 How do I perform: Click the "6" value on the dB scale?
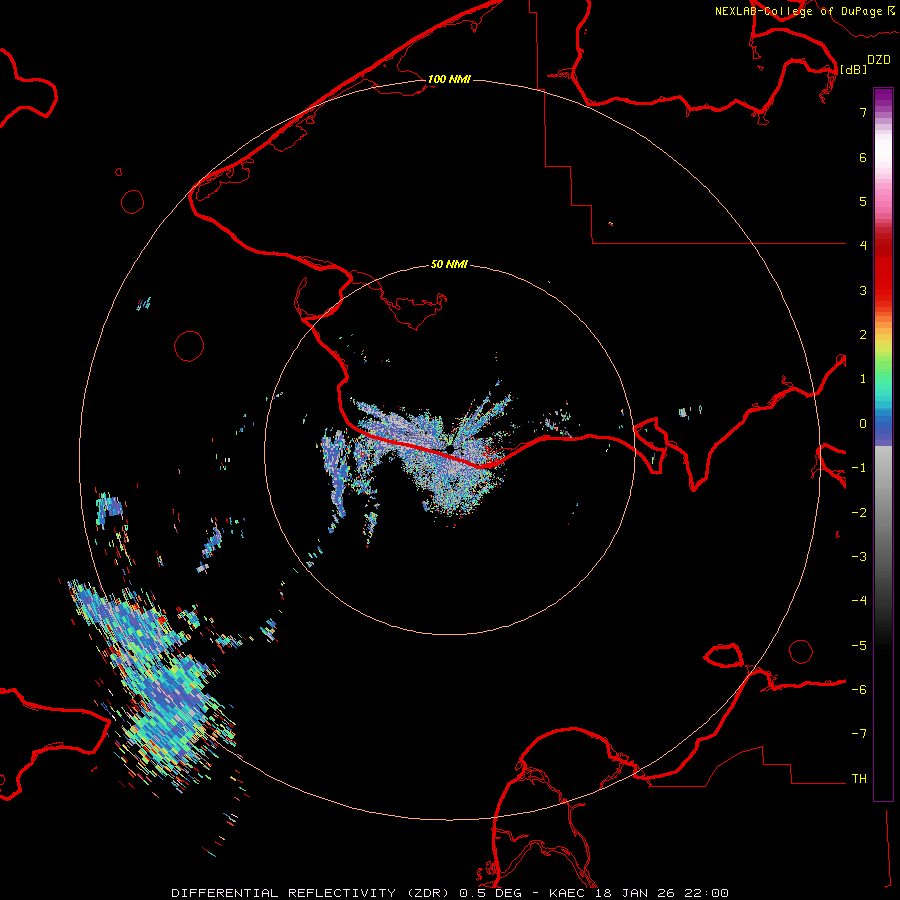pos(863,157)
